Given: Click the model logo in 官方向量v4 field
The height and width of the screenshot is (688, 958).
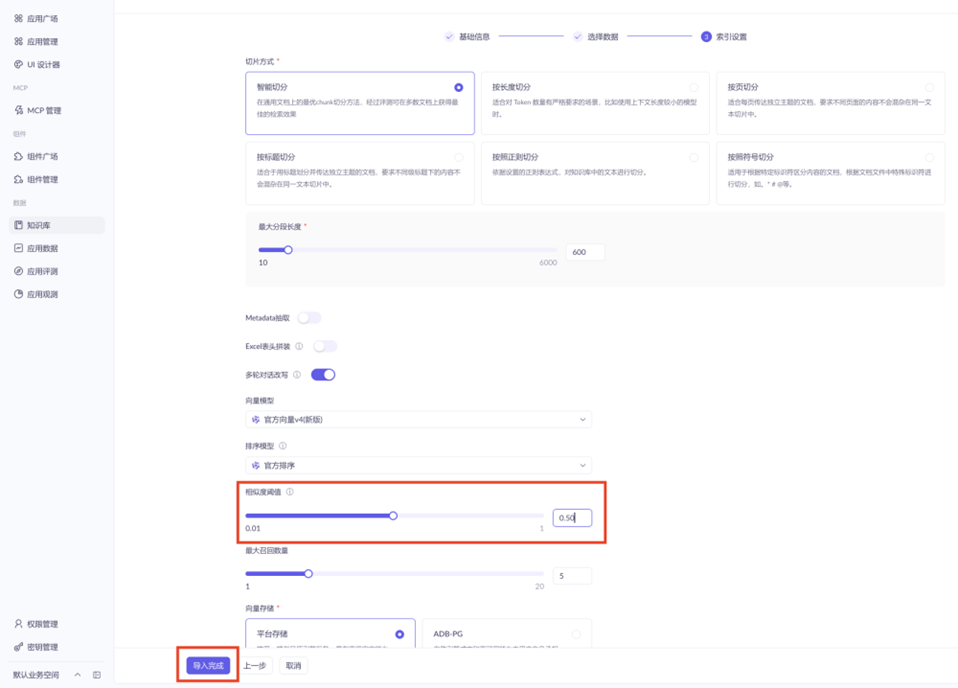Looking at the screenshot, I should [x=256, y=420].
